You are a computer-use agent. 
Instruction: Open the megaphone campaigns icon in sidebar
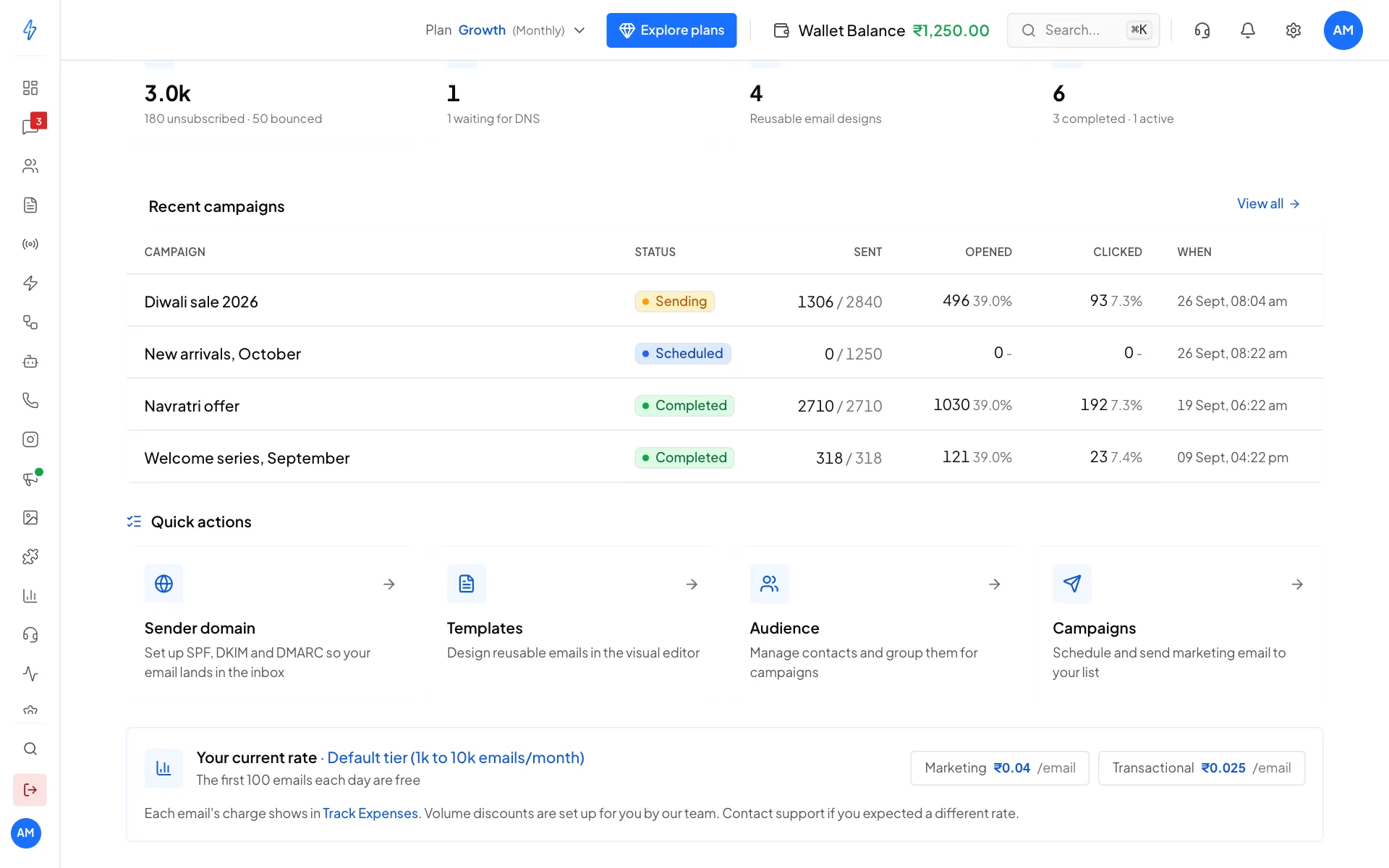tap(30, 478)
